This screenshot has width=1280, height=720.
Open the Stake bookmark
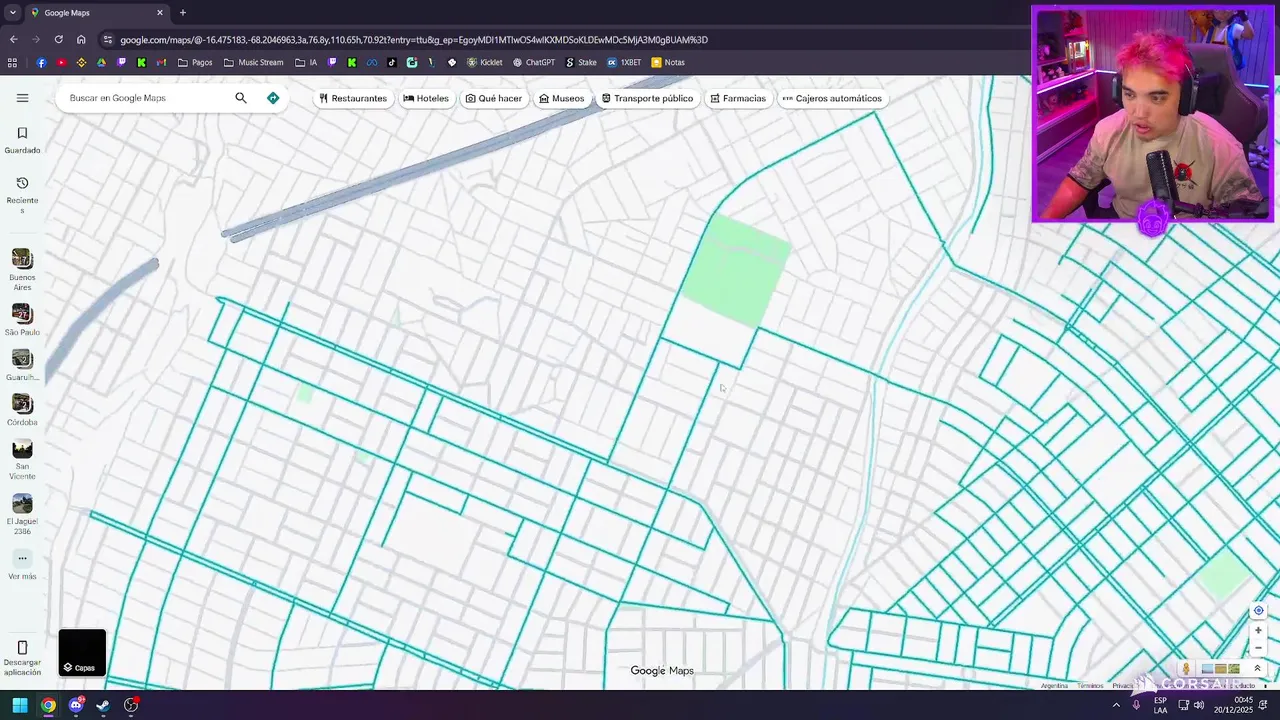click(581, 62)
